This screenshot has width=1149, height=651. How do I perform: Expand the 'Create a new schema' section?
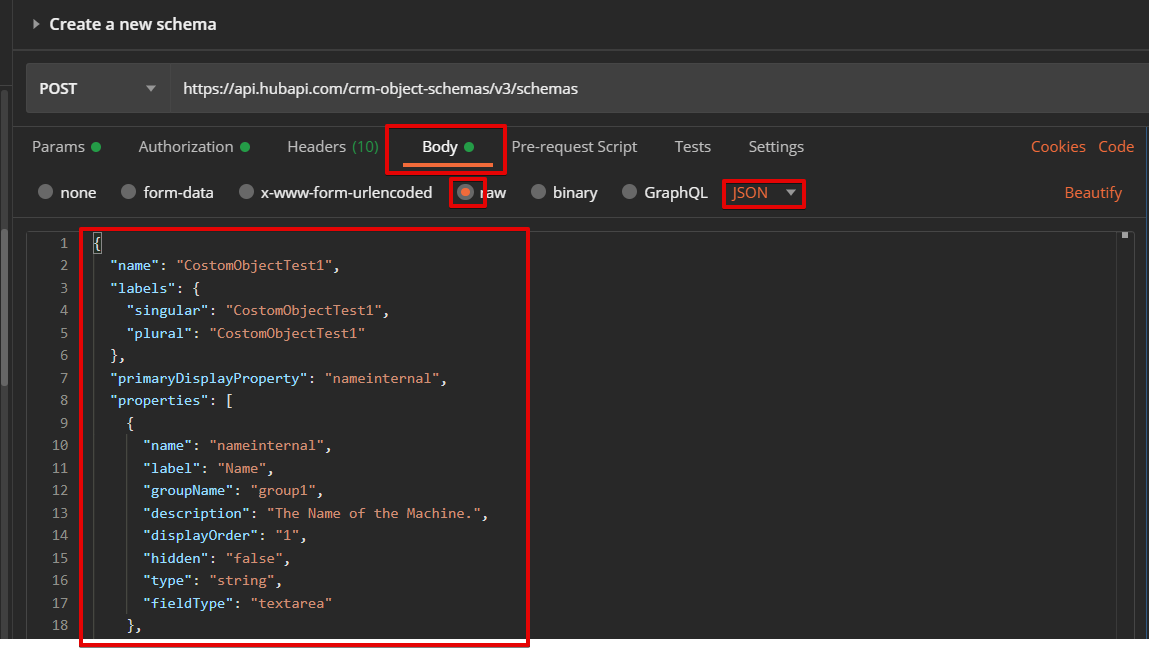[x=36, y=24]
